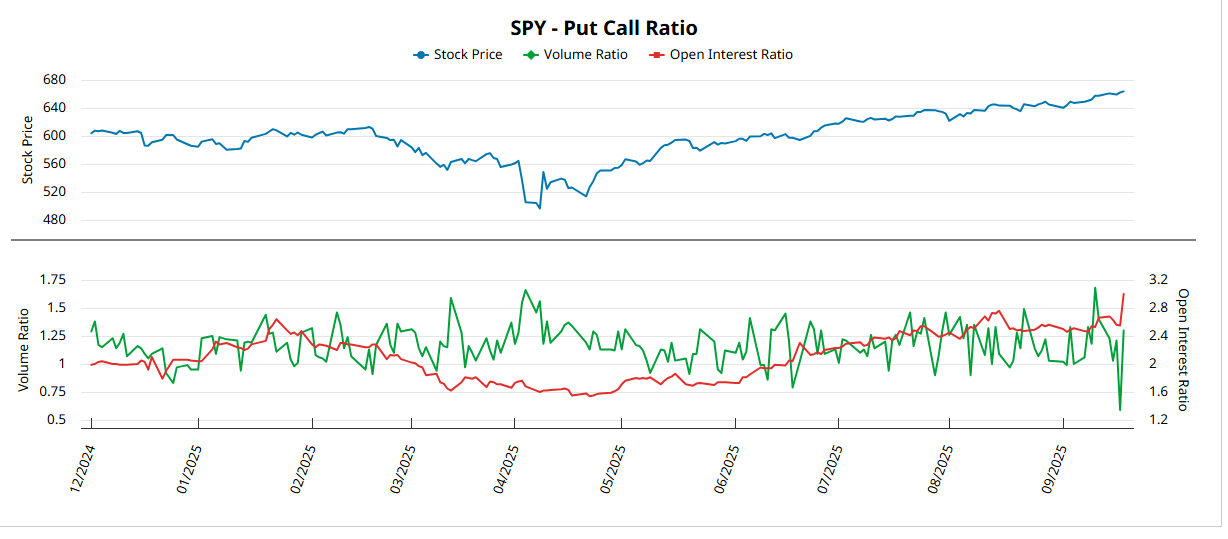The image size is (1228, 539).
Task: Click the 06/2025 date axis label
Action: click(727, 469)
